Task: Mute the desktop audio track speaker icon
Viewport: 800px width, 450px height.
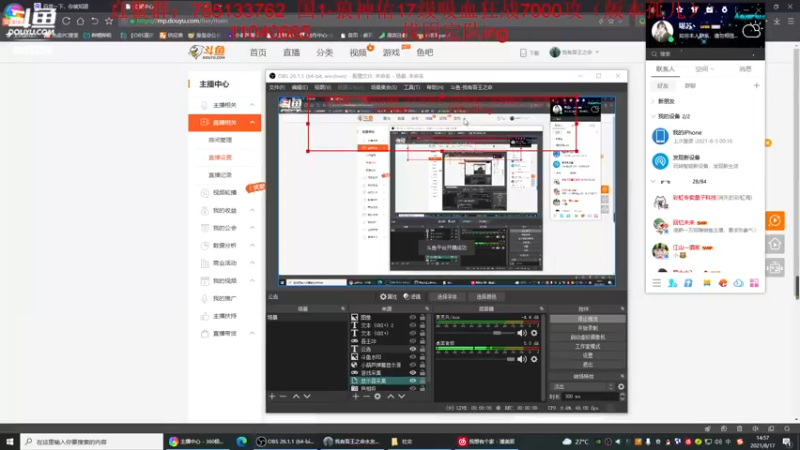Action: 521,359
